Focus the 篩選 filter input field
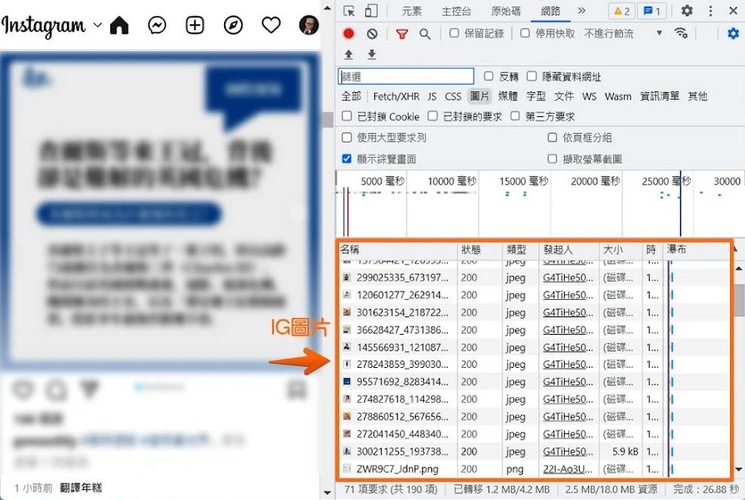Image resolution: width=745 pixels, height=500 pixels. (406, 77)
